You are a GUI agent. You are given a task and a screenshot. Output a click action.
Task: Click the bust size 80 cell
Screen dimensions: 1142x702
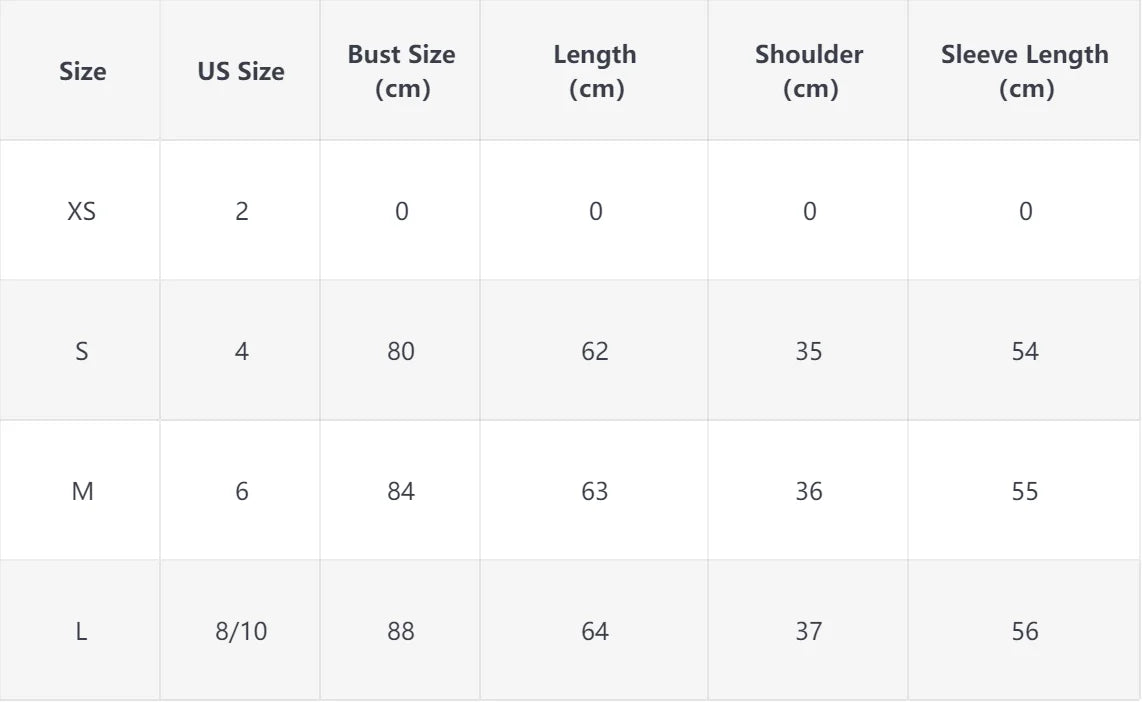point(401,351)
